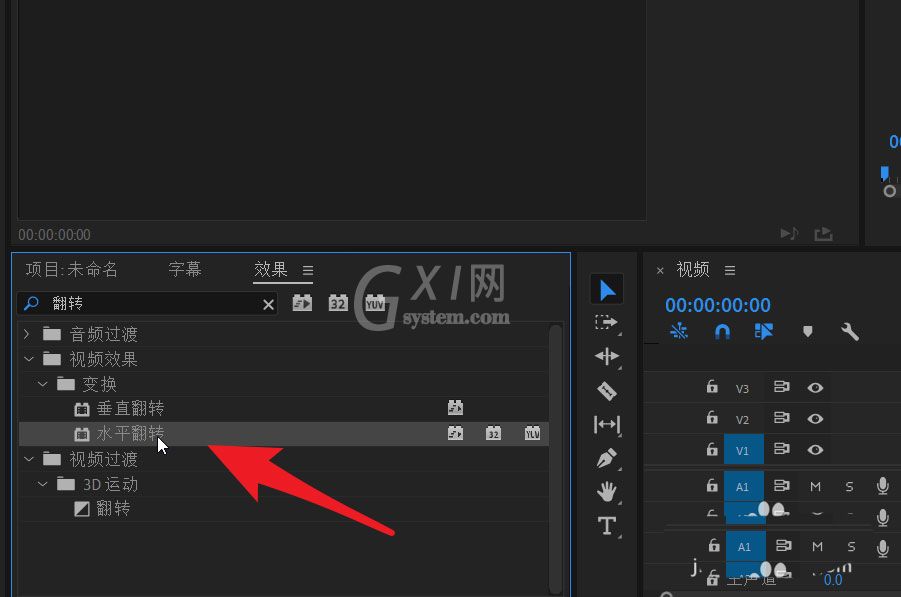Select the Slip tool
Image resolution: width=901 pixels, height=597 pixels.
point(607,425)
